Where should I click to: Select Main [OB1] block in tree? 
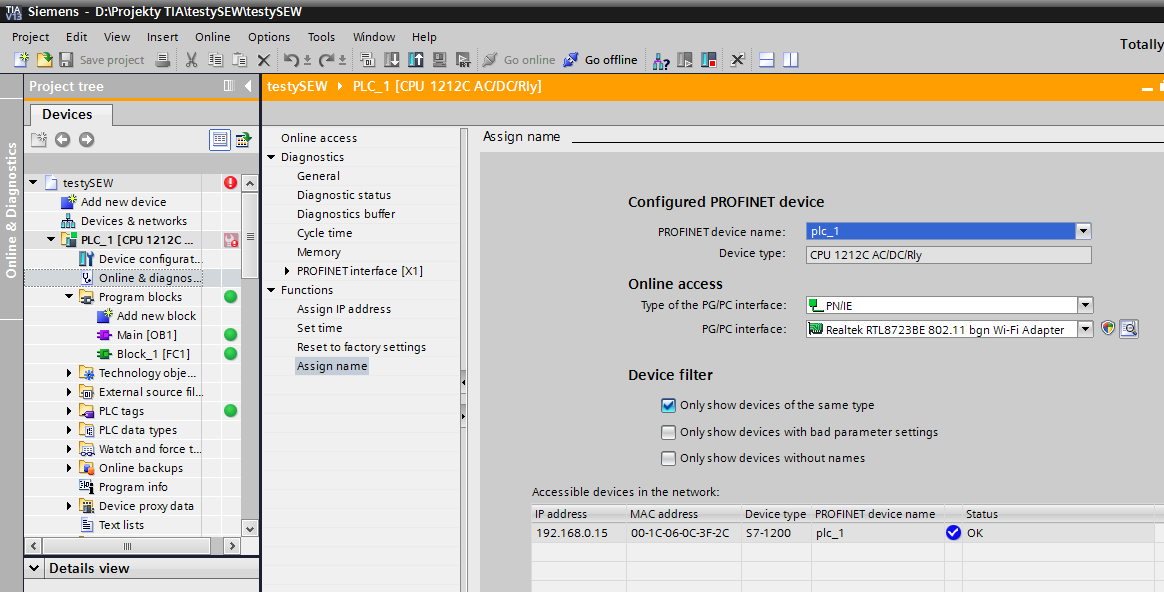coord(147,335)
